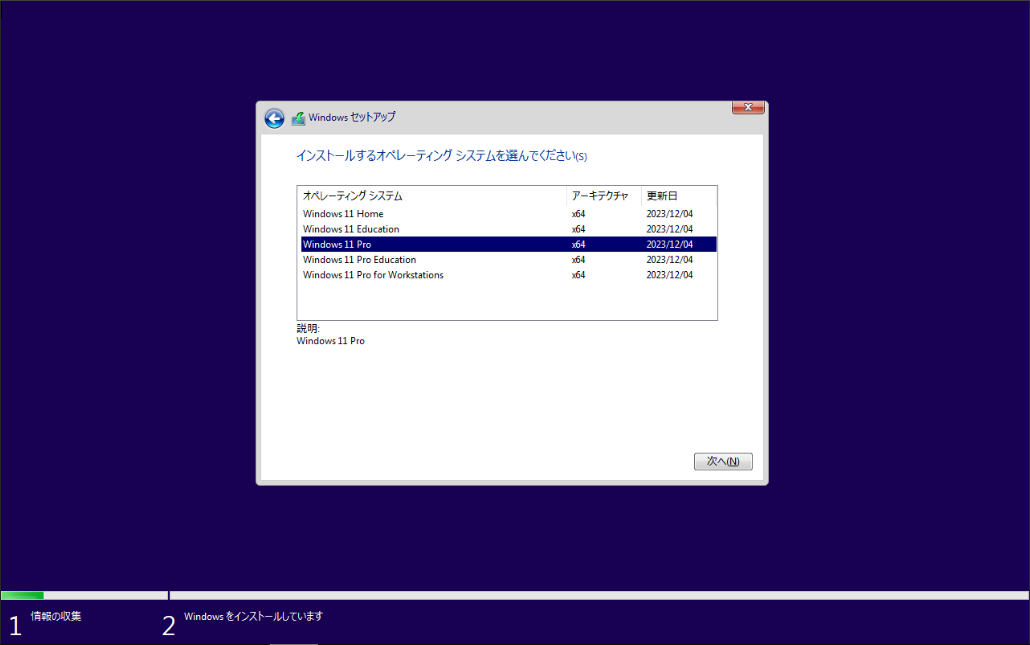Select Windows 11 Home from the list
This screenshot has width=1030, height=645.
343,213
